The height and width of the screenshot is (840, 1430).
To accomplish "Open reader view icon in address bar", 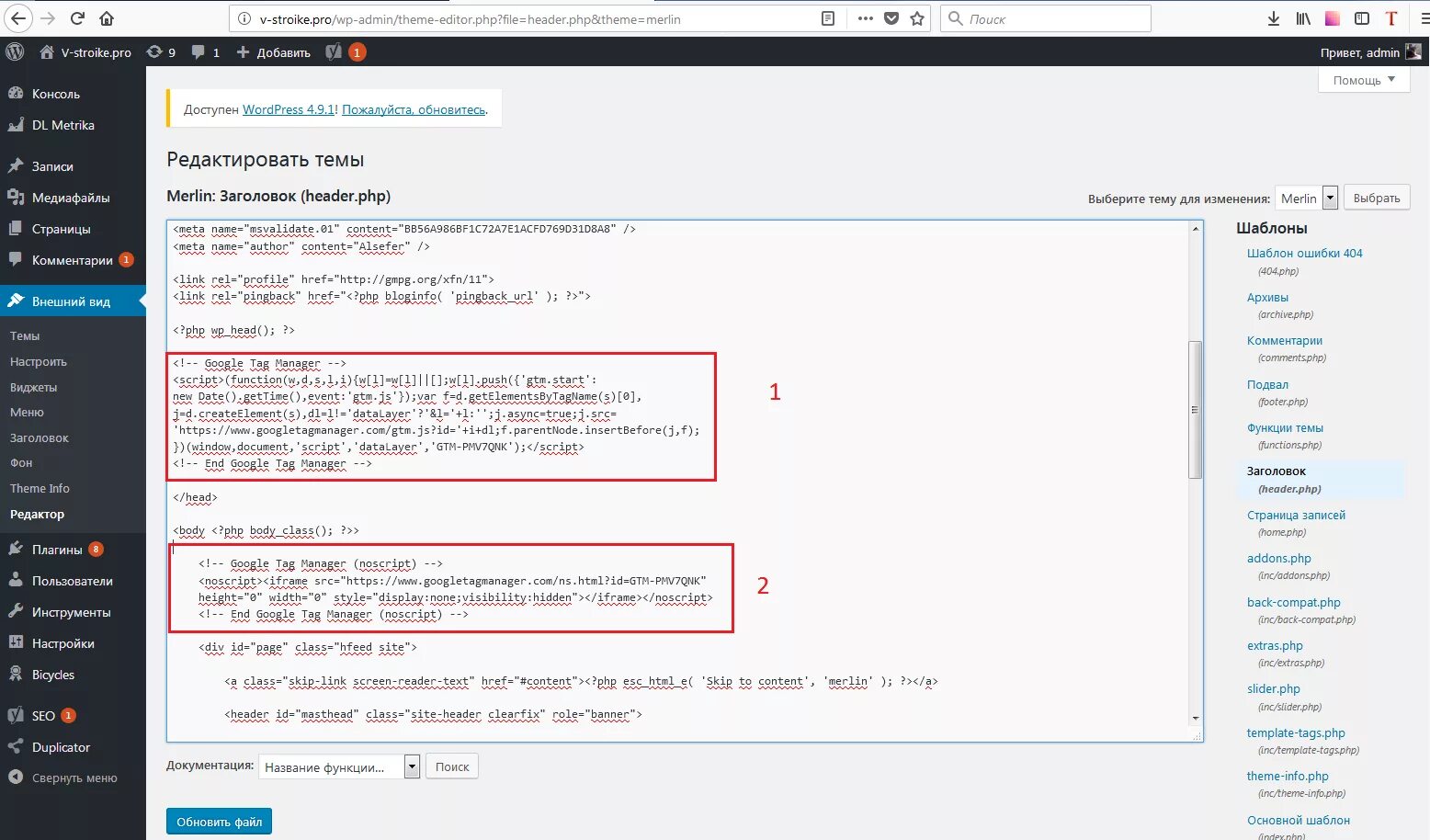I will point(828,18).
